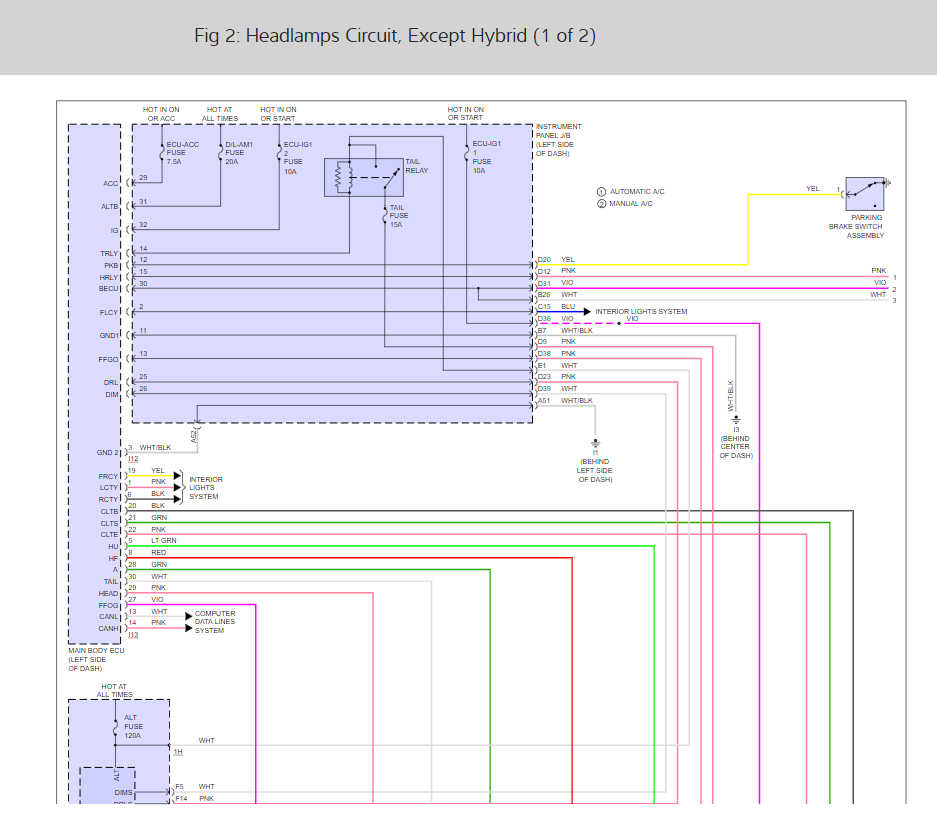Click the Tail Relay symbol
Viewport: 937px width, 818px height.
pos(361,176)
